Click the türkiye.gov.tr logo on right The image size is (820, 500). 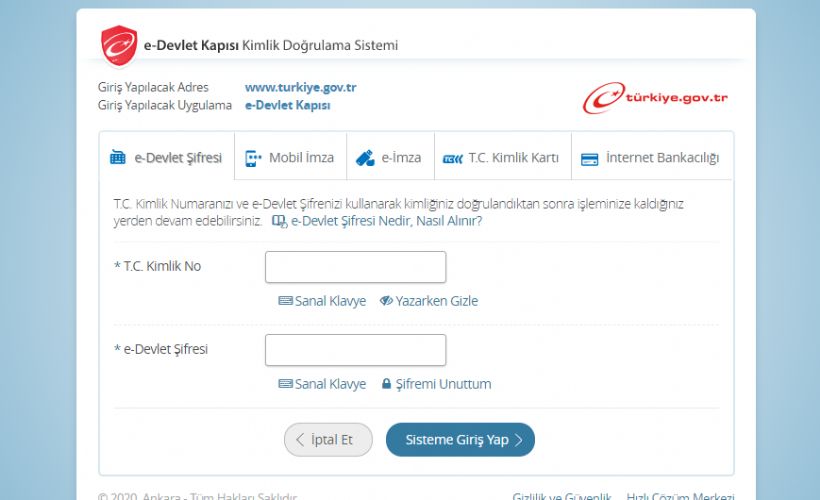(656, 97)
